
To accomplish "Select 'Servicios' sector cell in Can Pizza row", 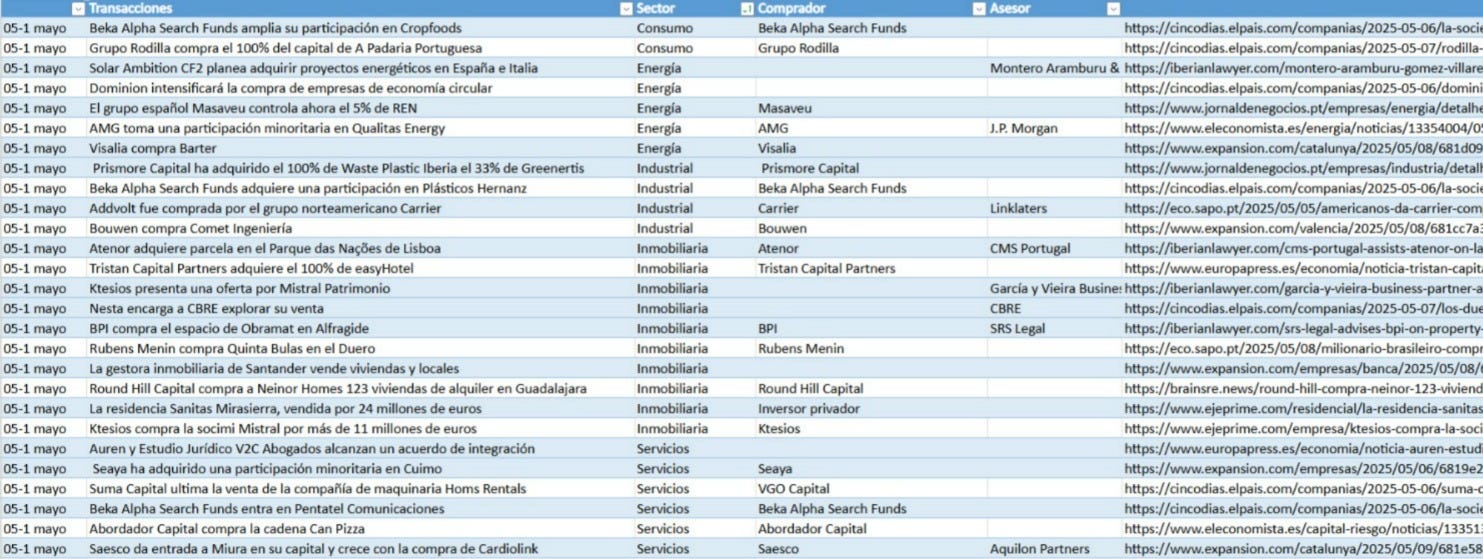I will click(x=694, y=528).
